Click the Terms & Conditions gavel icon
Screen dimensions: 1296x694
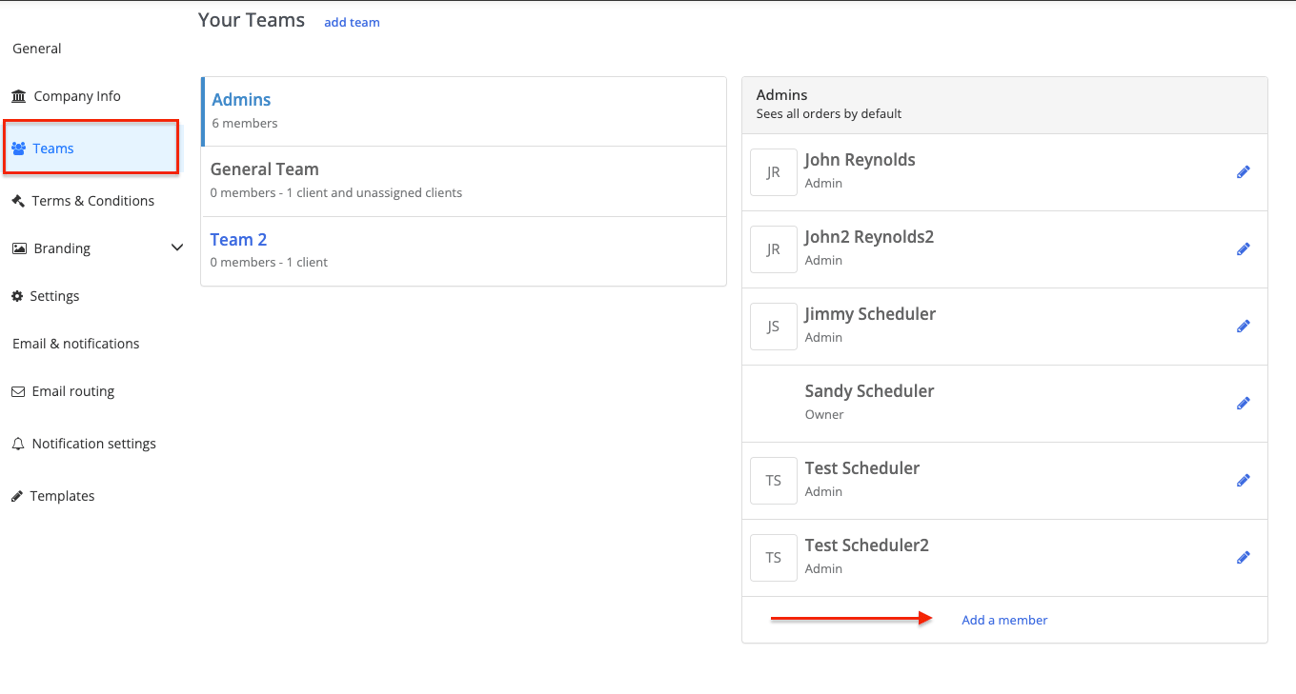pyautogui.click(x=17, y=200)
